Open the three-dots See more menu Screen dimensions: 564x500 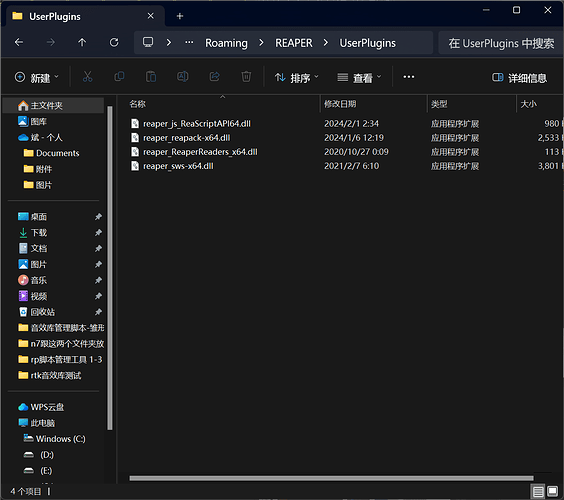pyautogui.click(x=409, y=77)
